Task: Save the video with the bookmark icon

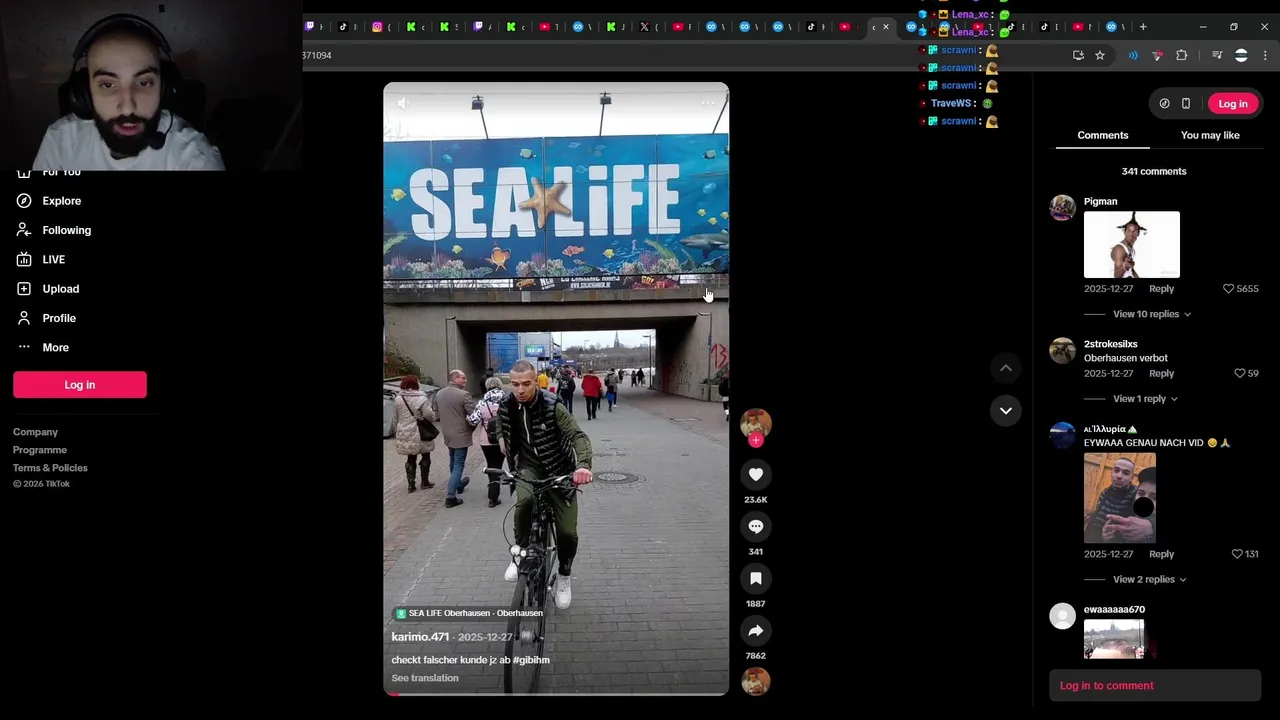Action: (756, 579)
